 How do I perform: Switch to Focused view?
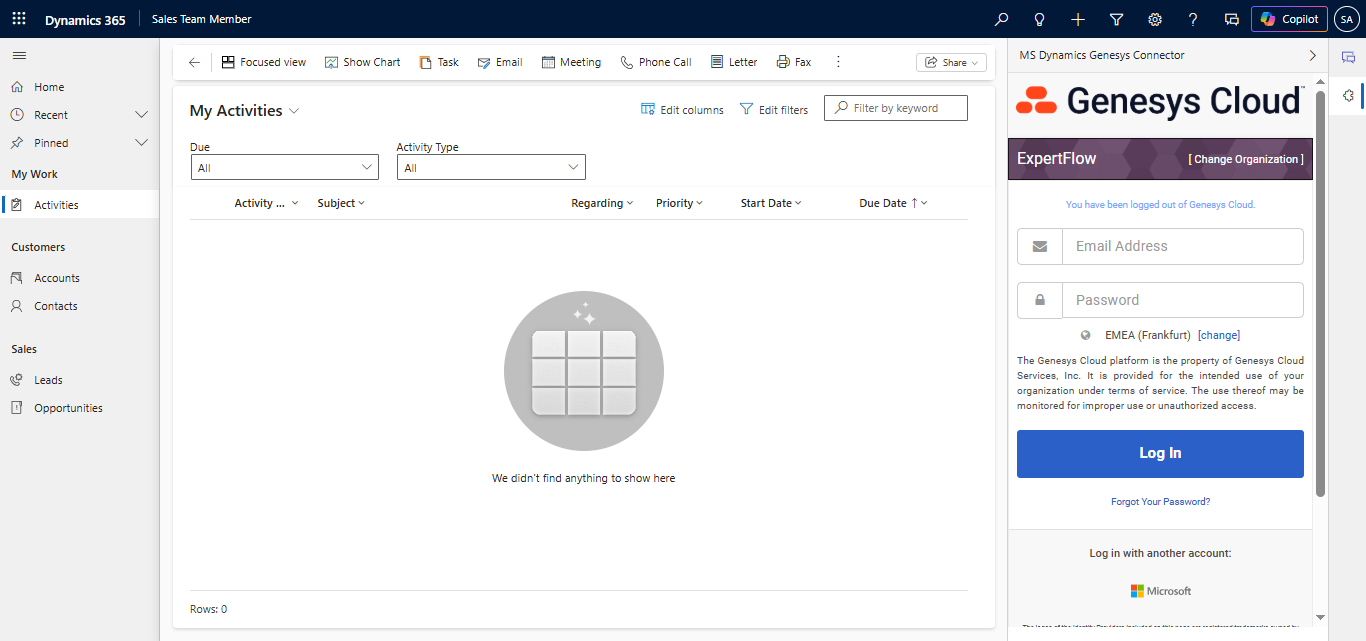click(264, 62)
